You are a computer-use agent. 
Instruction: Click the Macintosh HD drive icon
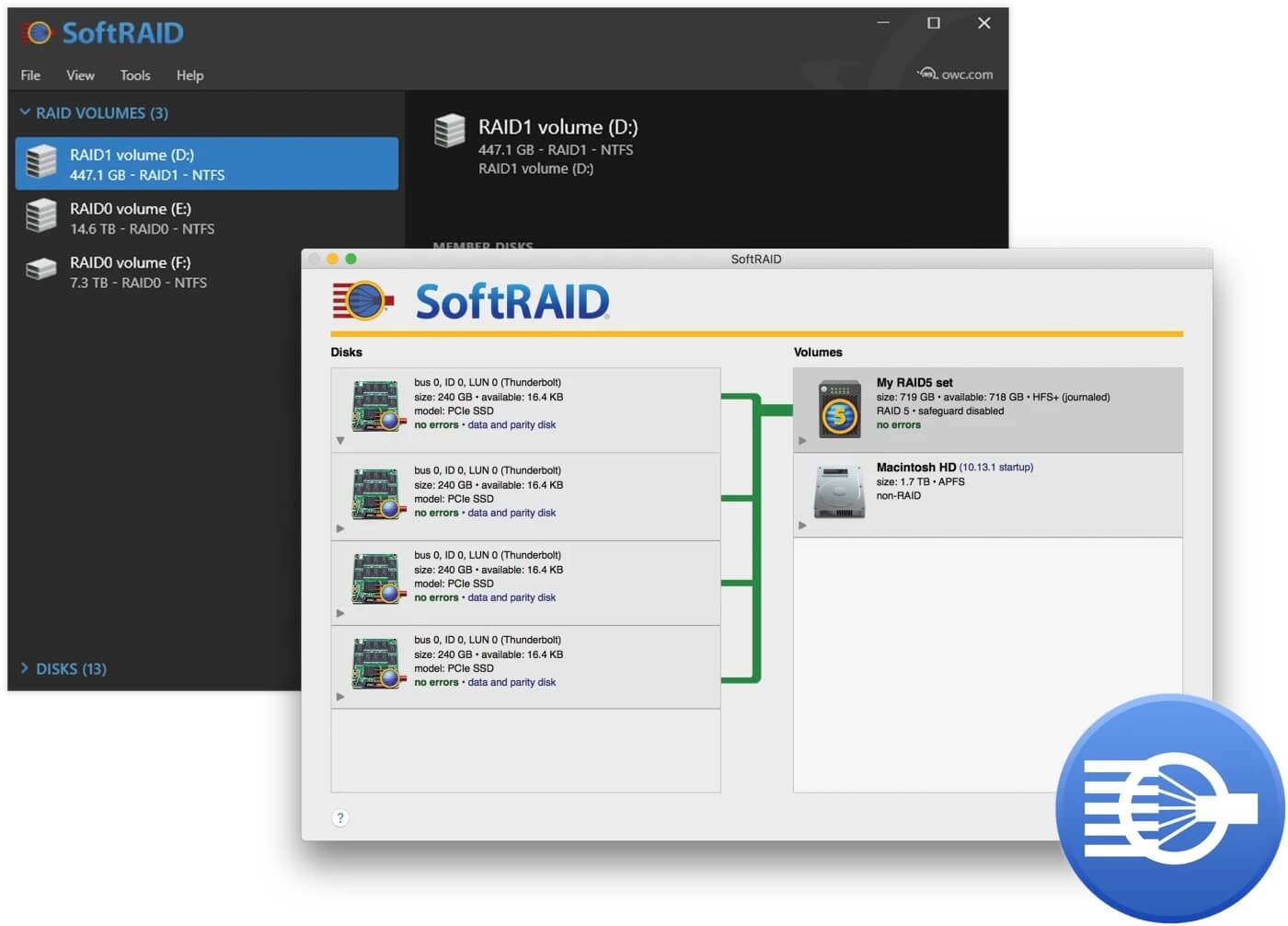coord(839,492)
